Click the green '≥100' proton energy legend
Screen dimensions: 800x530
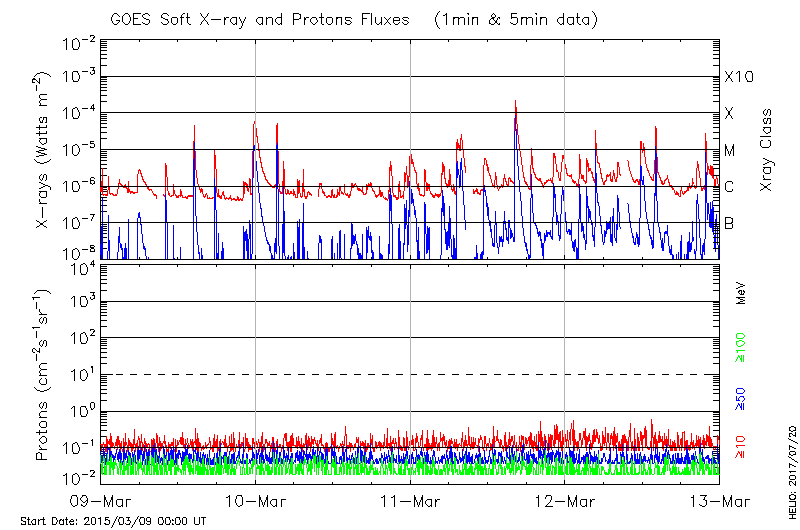pyautogui.click(x=742, y=347)
